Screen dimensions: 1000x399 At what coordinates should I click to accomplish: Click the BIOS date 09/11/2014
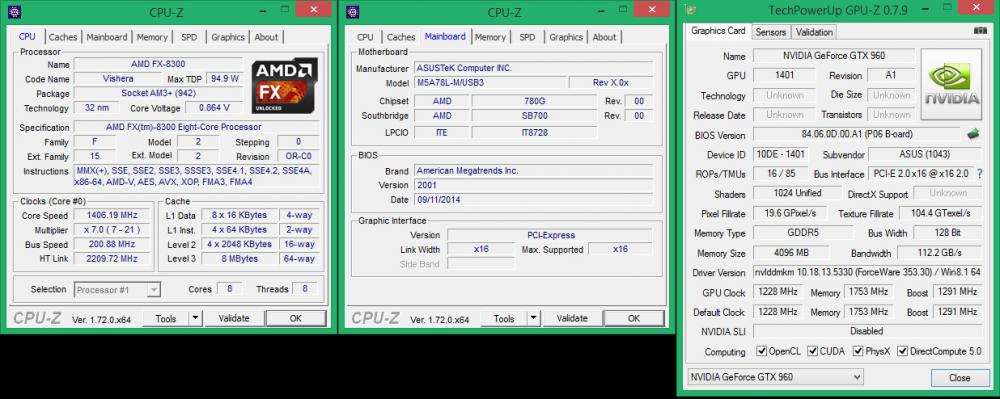(x=534, y=200)
